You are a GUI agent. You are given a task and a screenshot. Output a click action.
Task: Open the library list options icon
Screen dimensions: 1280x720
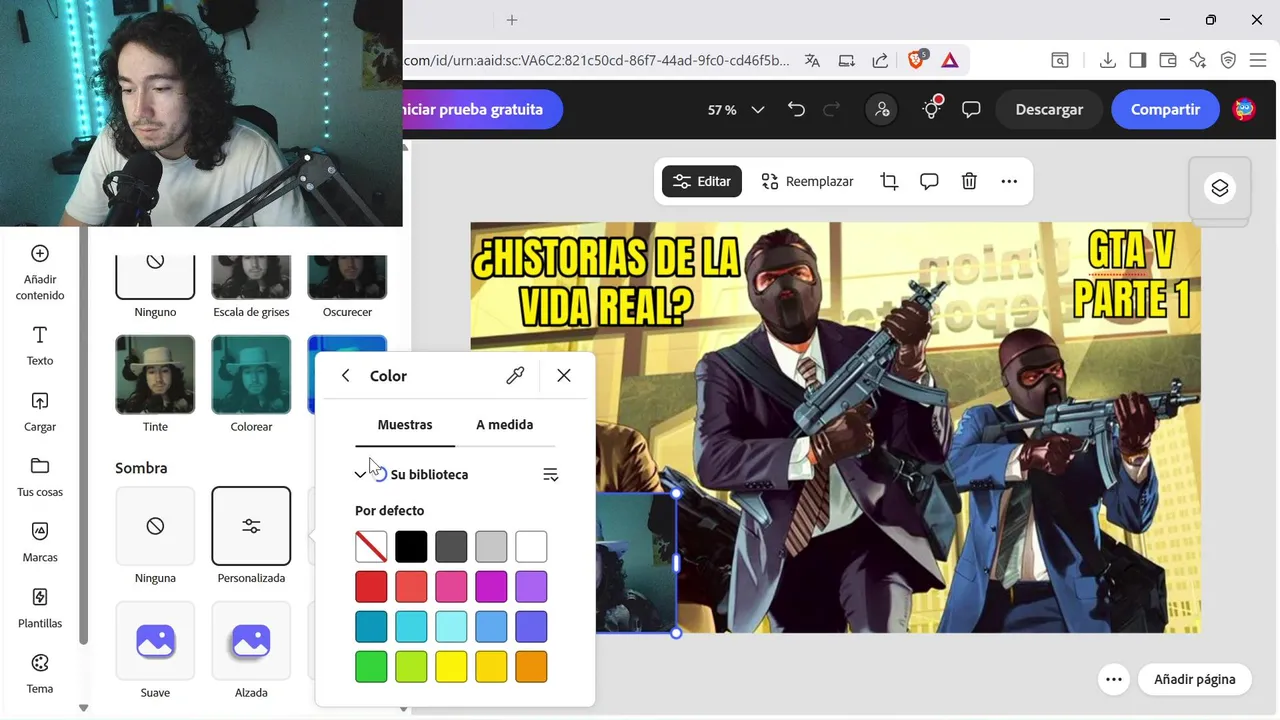[550, 475]
